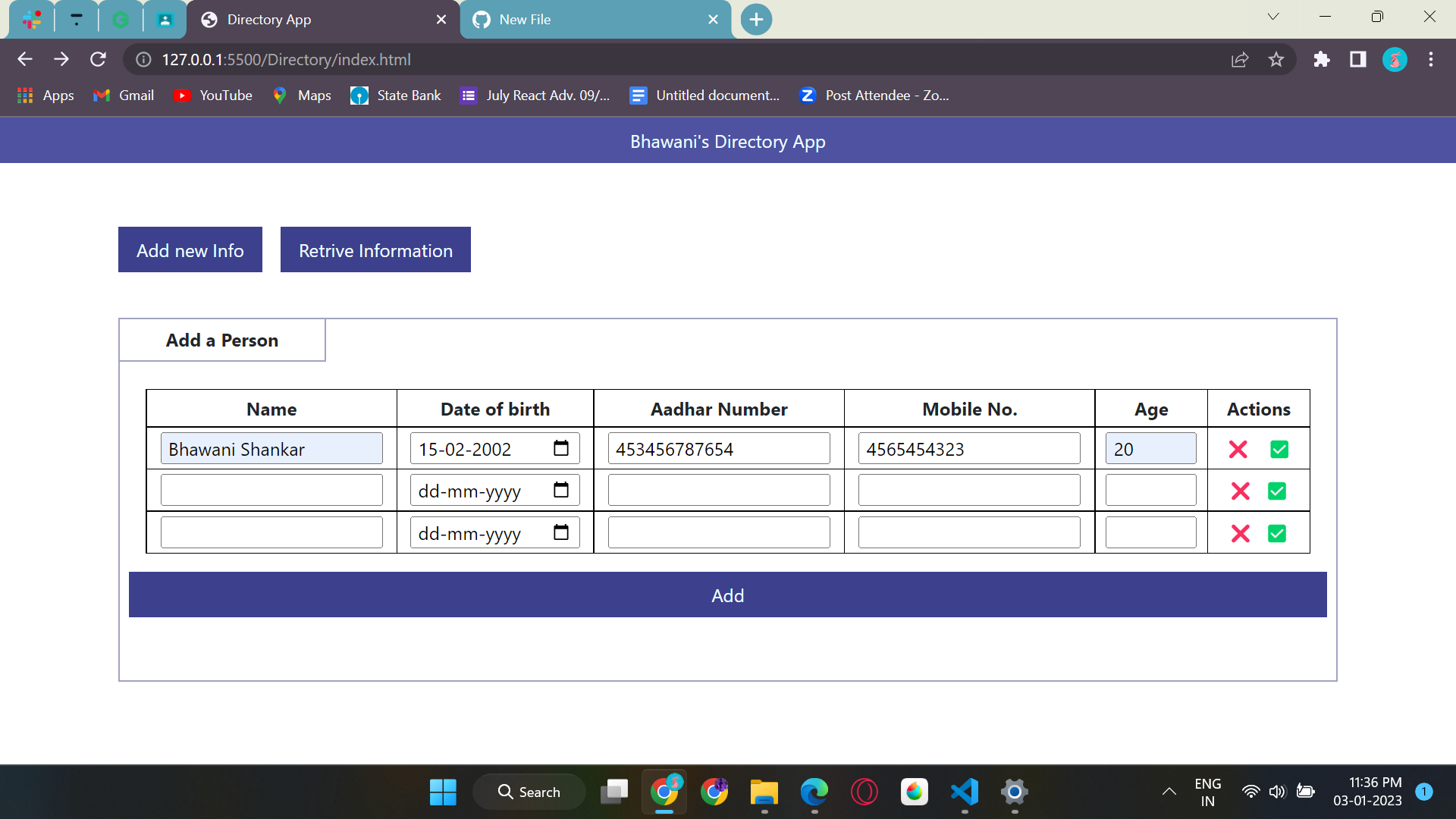
Task: Click Add new Info button
Action: (x=190, y=249)
